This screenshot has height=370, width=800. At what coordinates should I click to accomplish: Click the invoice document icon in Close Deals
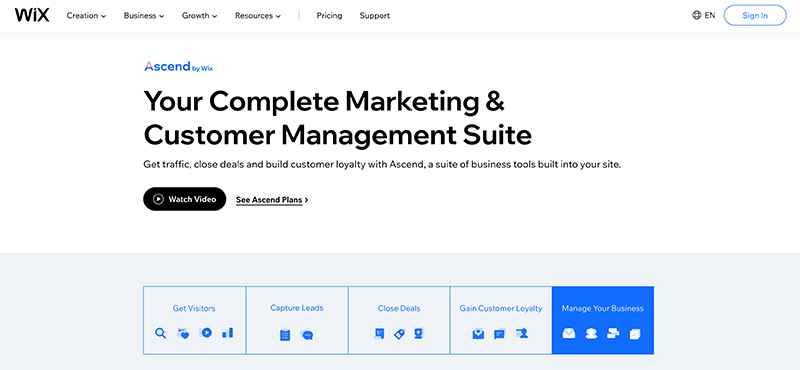379,334
